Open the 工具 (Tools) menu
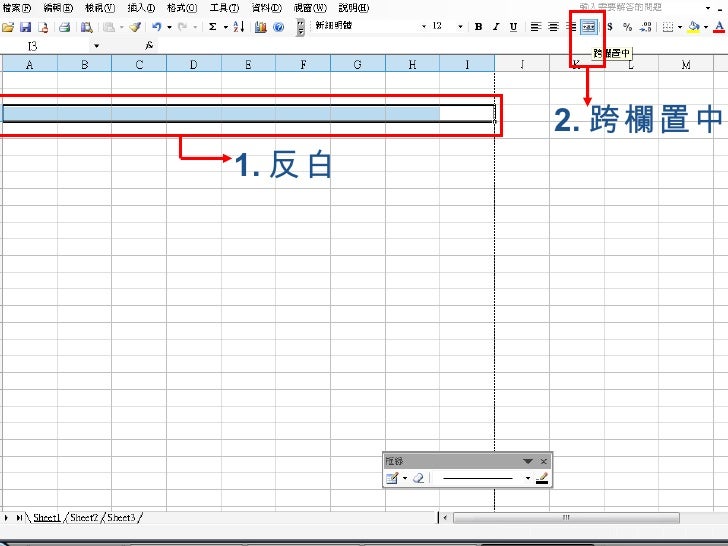Screen dimensions: 728x546 point(224,8)
